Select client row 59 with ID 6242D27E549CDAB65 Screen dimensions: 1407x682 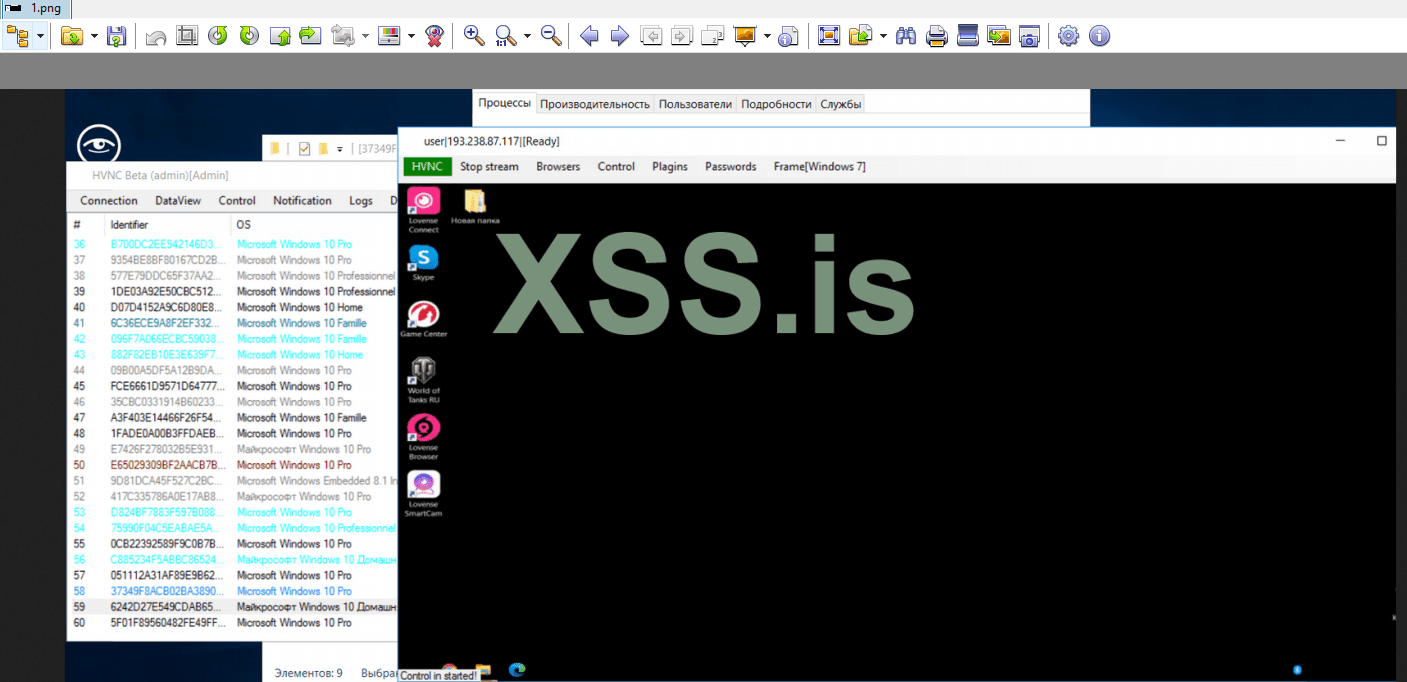click(x=232, y=607)
